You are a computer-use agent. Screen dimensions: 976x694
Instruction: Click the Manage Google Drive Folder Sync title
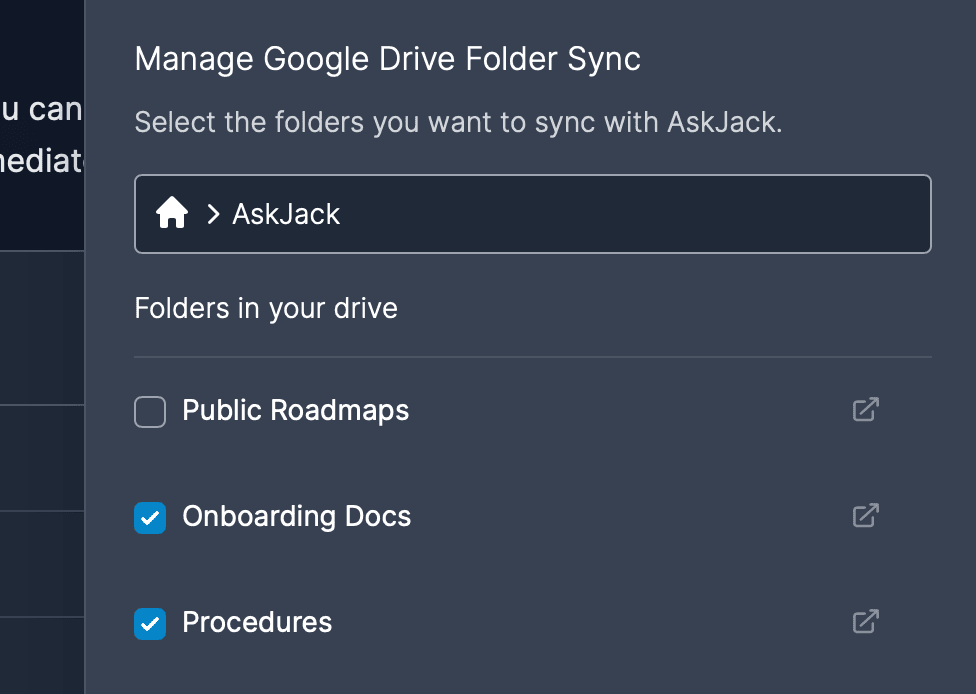(x=387, y=60)
